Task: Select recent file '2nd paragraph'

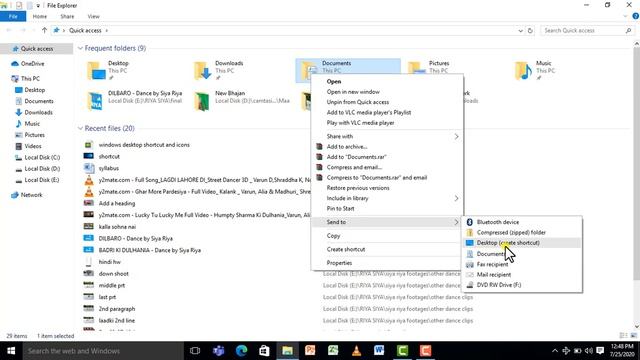Action: pos(117,309)
